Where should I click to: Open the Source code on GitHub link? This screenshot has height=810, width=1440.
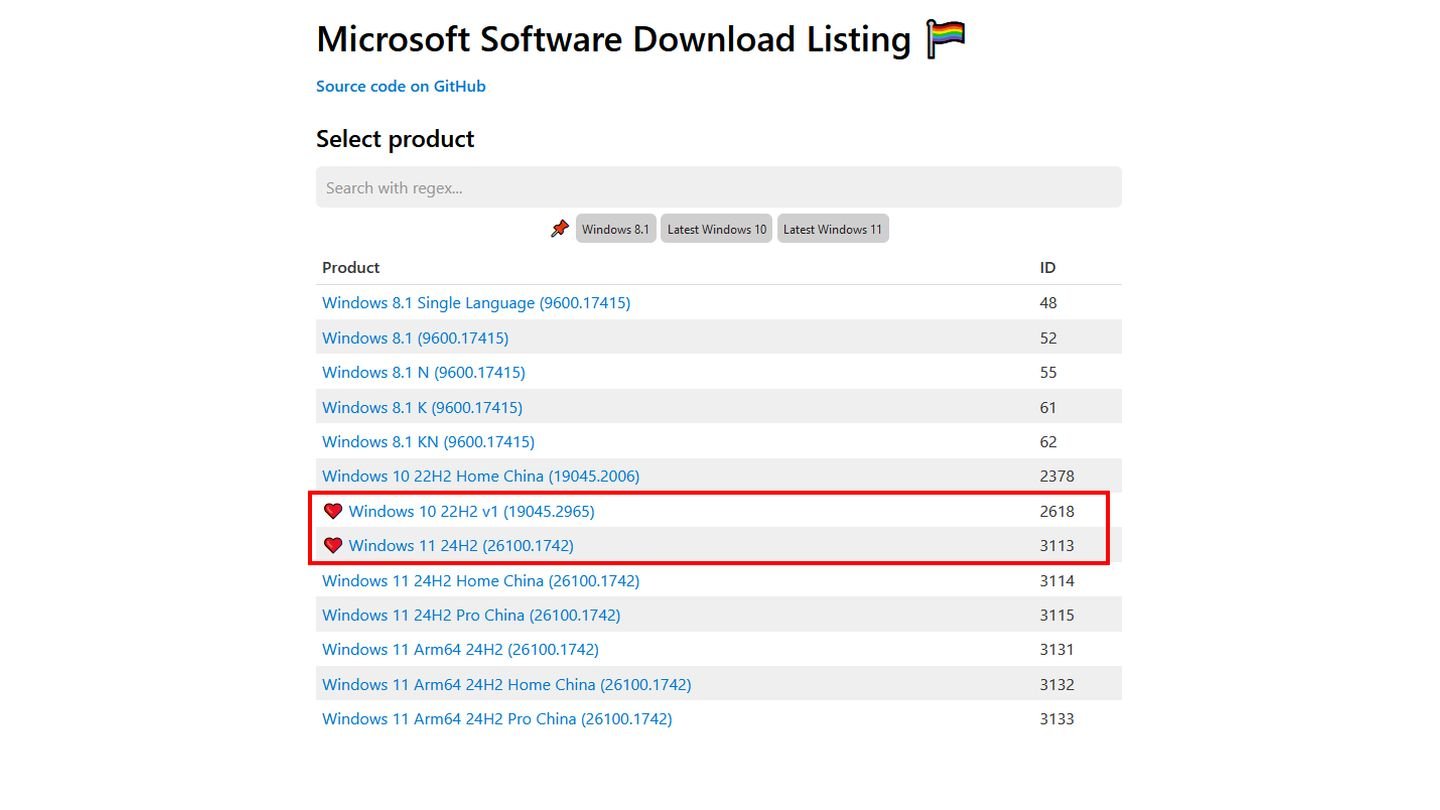(401, 86)
